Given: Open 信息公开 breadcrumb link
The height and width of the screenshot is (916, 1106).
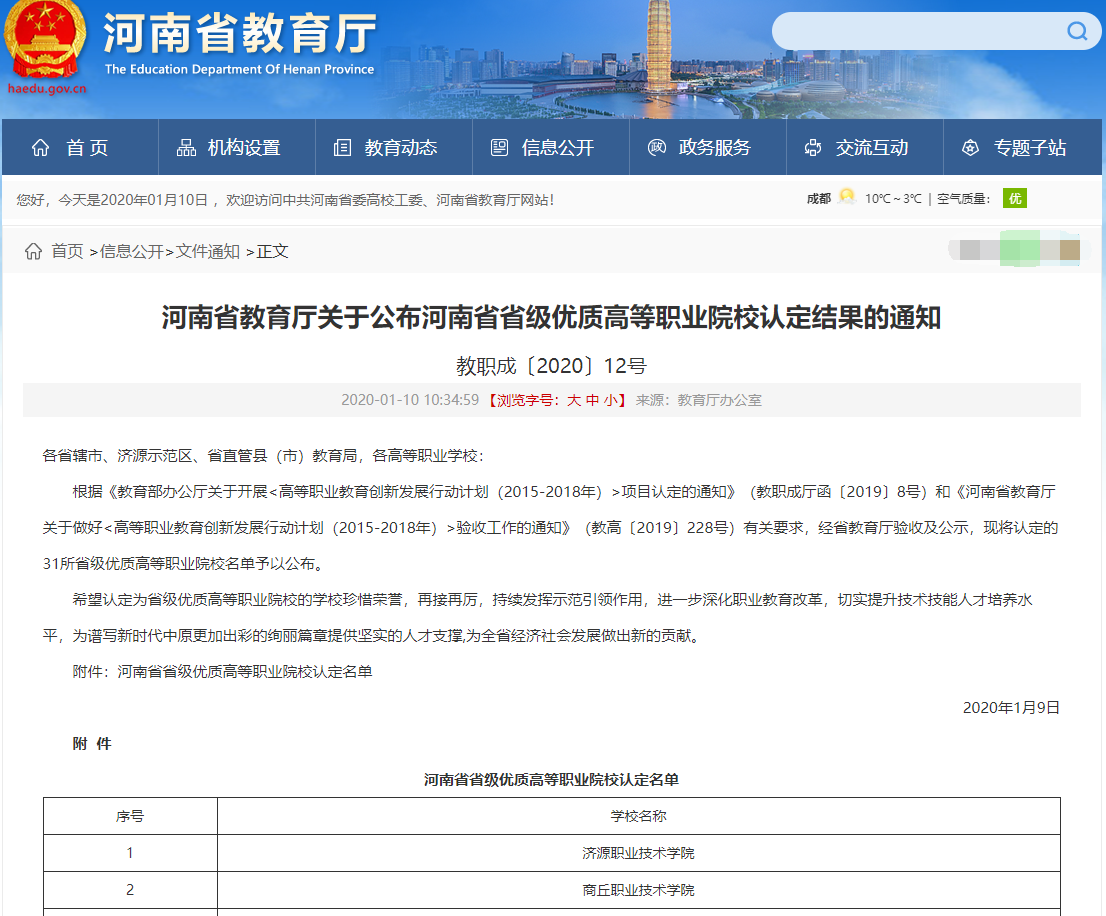Looking at the screenshot, I should pyautogui.click(x=132, y=251).
